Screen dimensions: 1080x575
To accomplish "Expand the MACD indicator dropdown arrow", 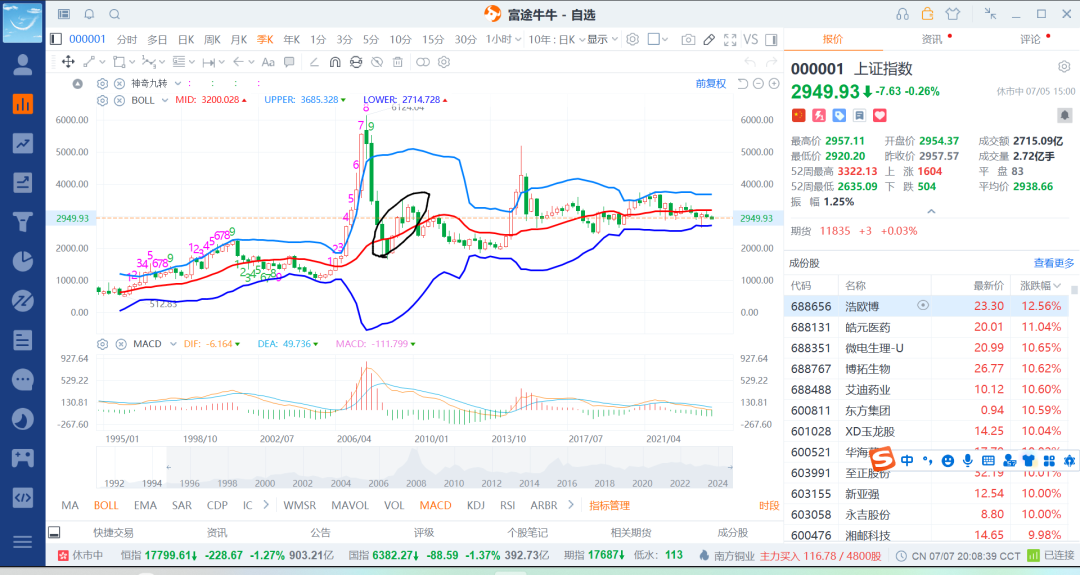I will click(x=173, y=344).
